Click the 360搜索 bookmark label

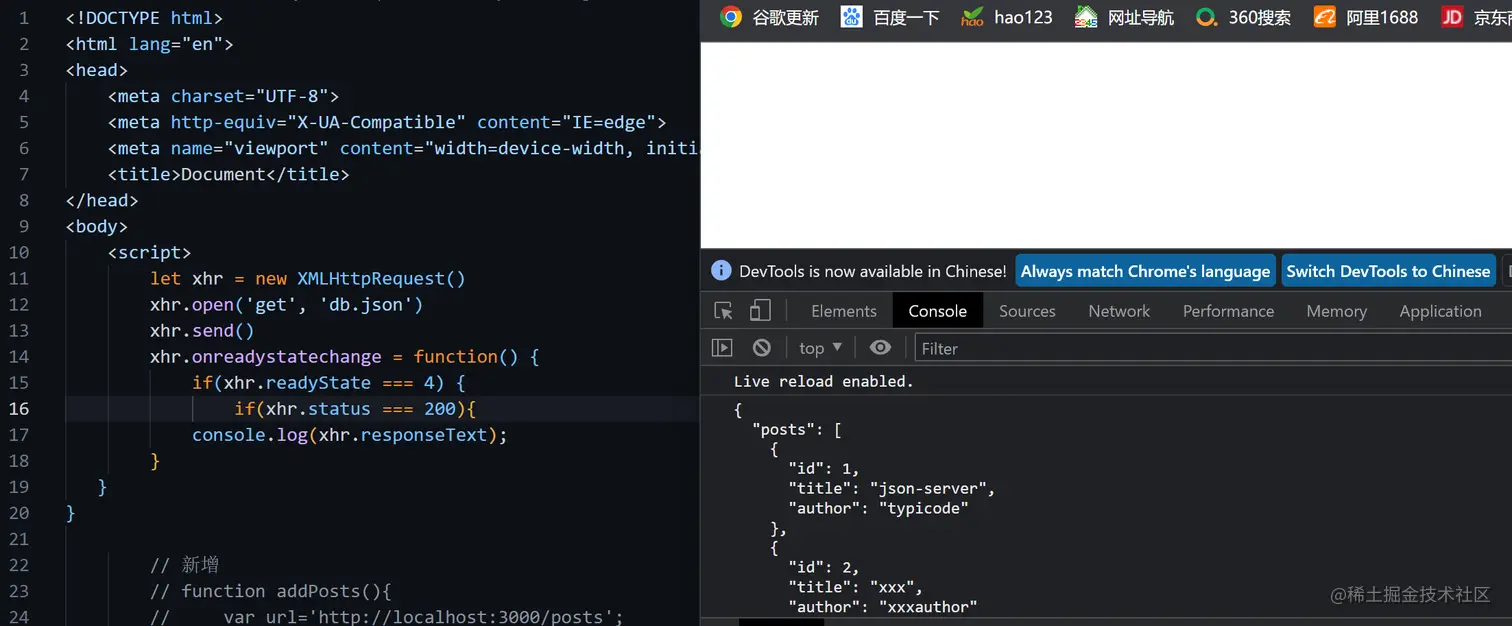pyautogui.click(x=1259, y=17)
